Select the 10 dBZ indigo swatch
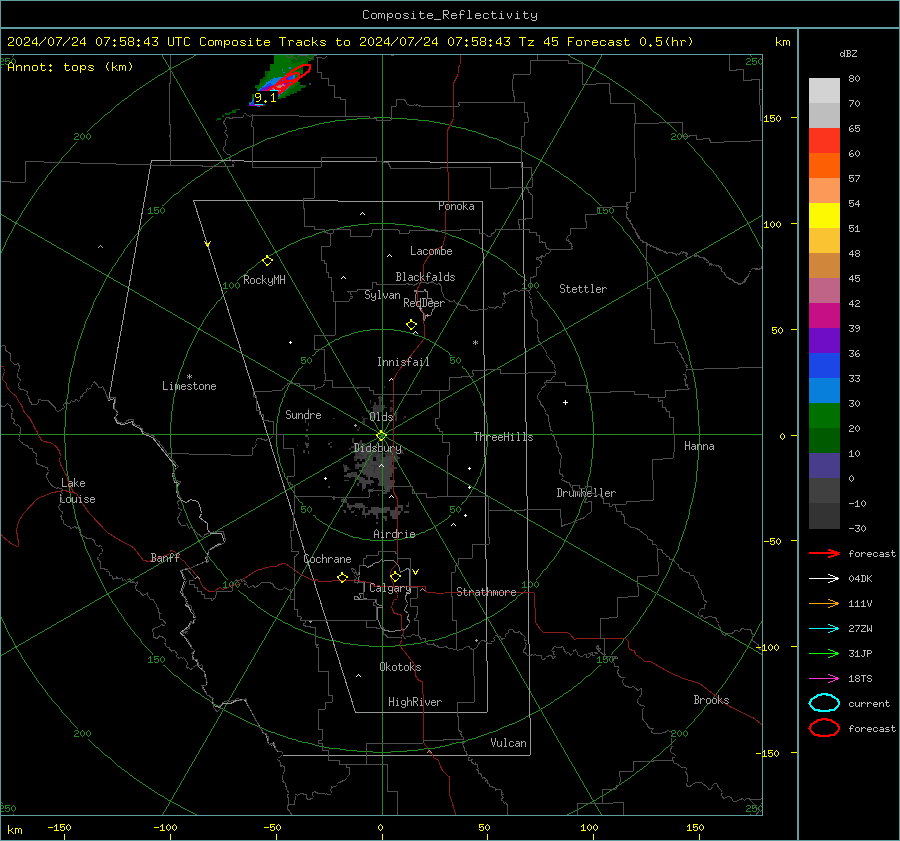 [x=824, y=466]
